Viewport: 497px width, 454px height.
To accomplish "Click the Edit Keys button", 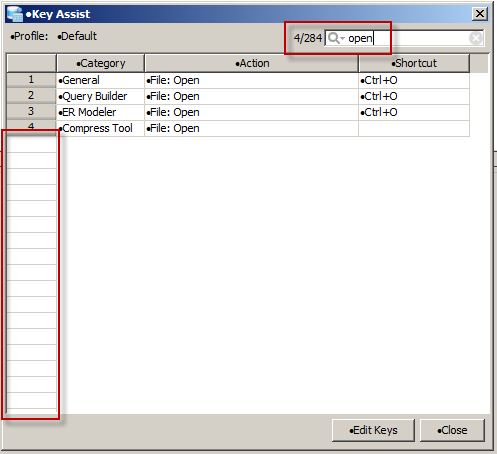I will click(x=373, y=430).
